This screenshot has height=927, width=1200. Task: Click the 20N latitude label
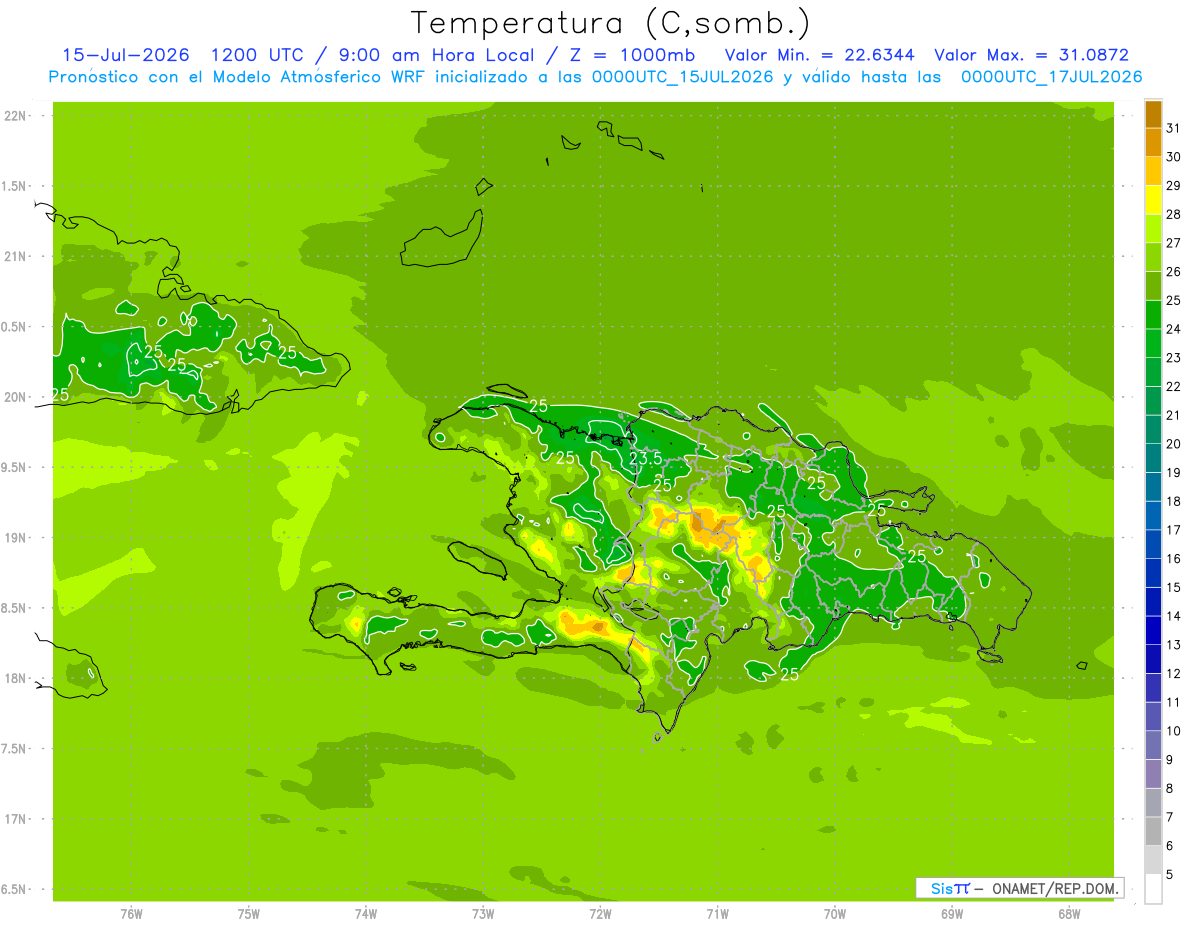tap(16, 397)
